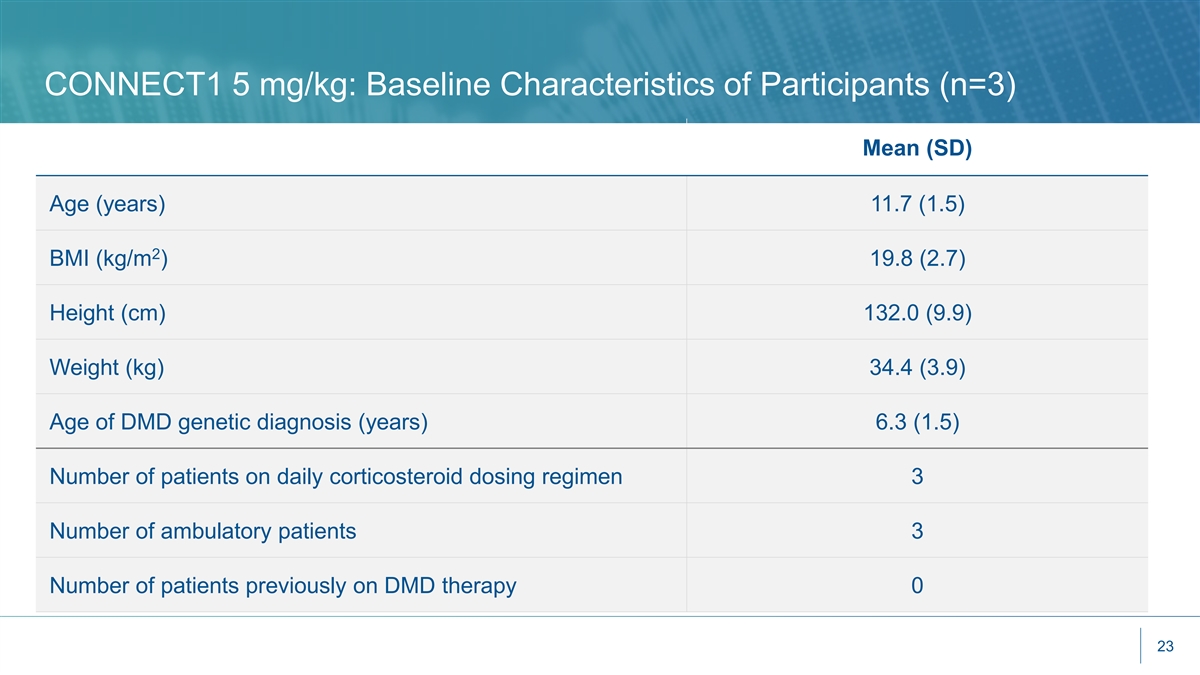Screen dimensions: 1200x675
Task: Select the 132.0 (9.9) height value
Action: pos(917,314)
